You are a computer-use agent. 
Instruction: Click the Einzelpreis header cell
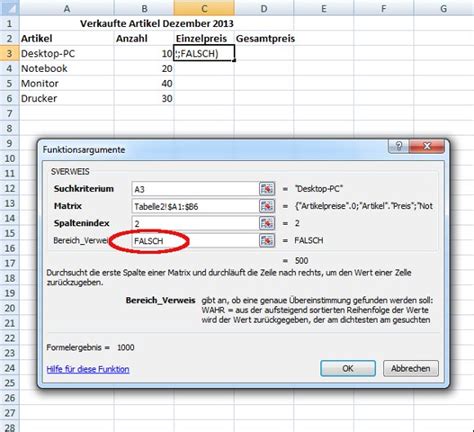click(x=204, y=38)
